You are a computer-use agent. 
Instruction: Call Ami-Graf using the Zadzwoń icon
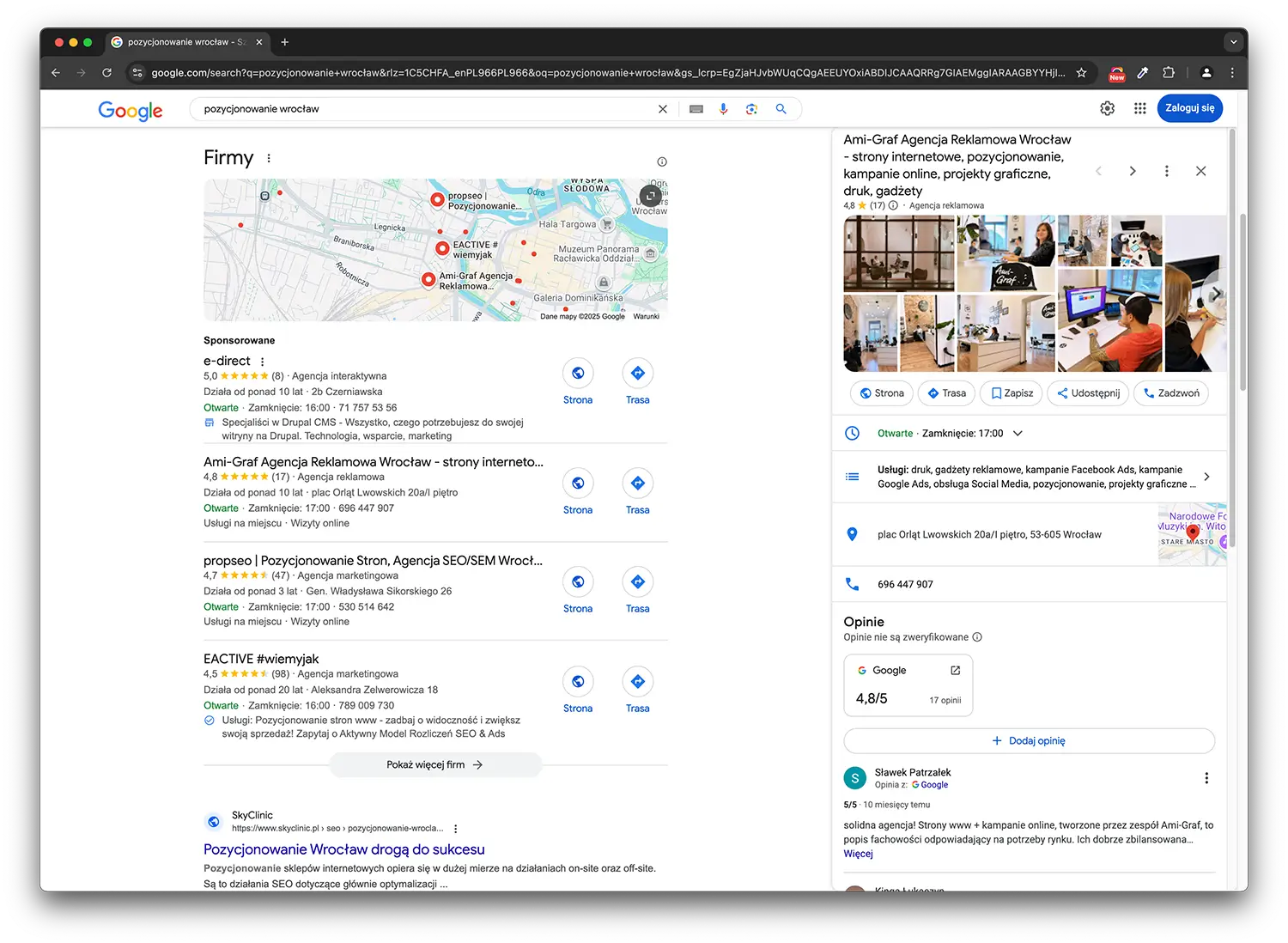1170,392
